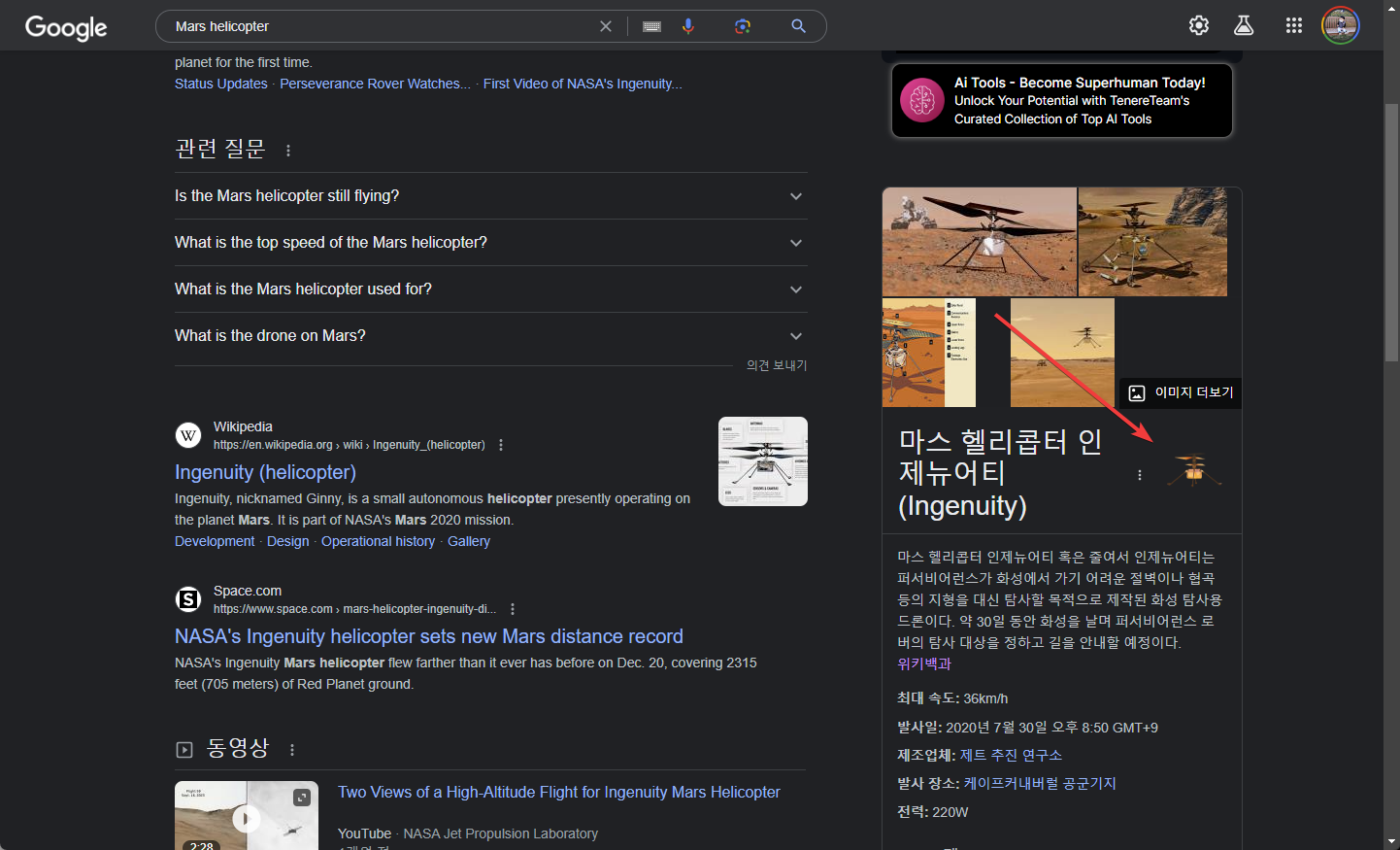This screenshot has width=1400, height=850.
Task: Click the 동영상 section video icon
Action: (184, 749)
